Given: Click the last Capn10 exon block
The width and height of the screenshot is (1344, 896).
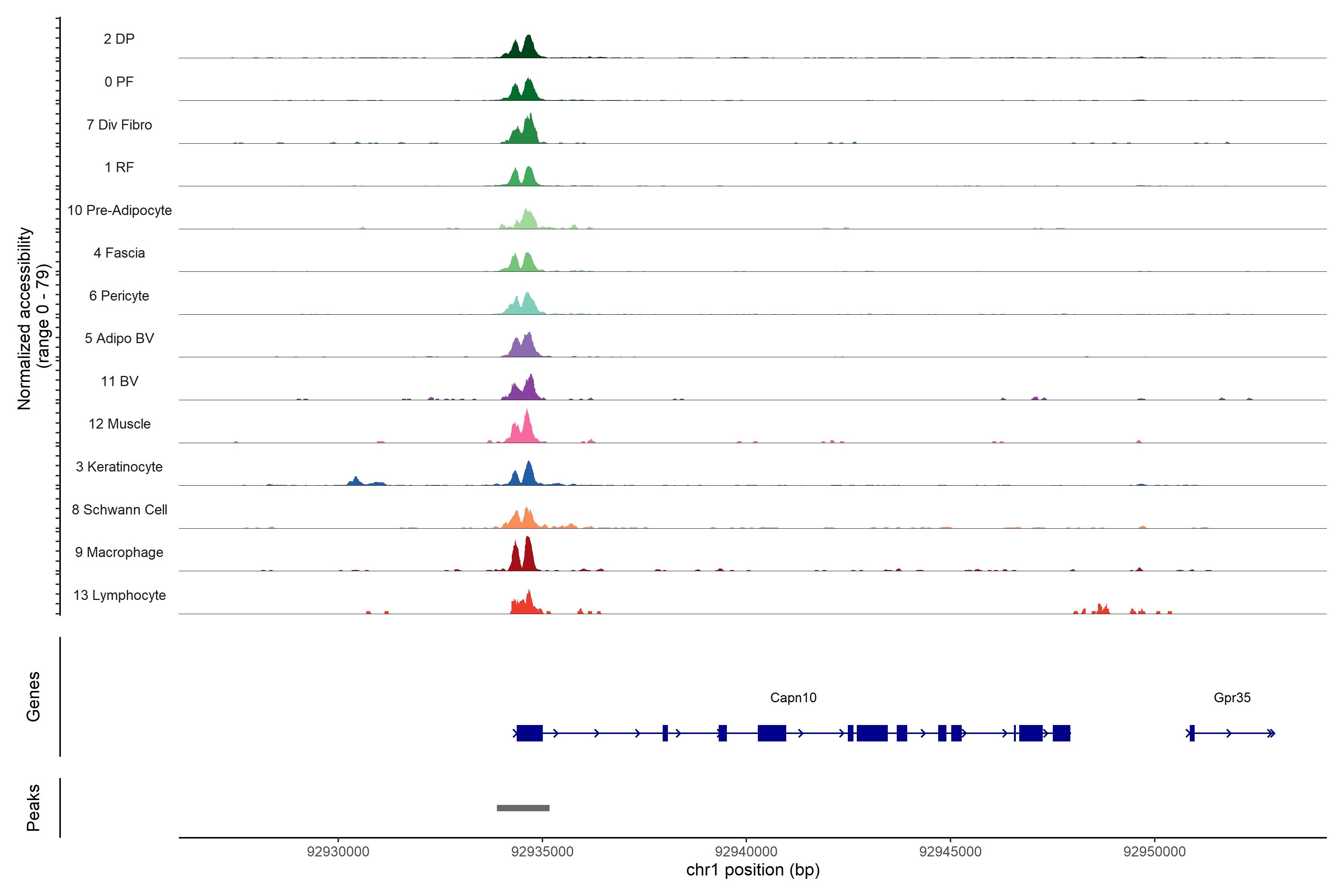Looking at the screenshot, I should (1061, 733).
